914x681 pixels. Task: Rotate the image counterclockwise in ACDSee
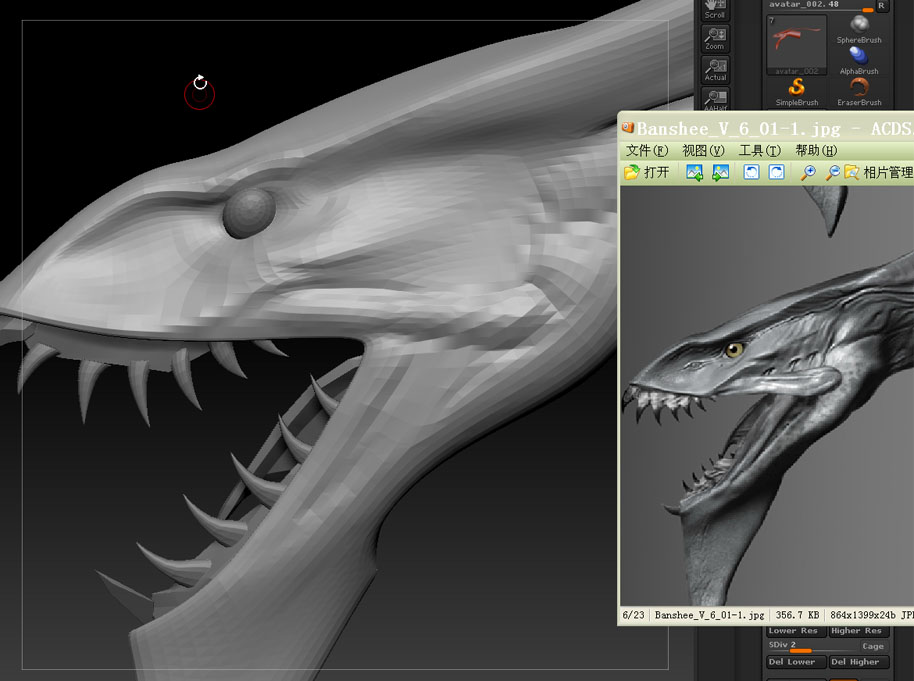click(x=751, y=173)
